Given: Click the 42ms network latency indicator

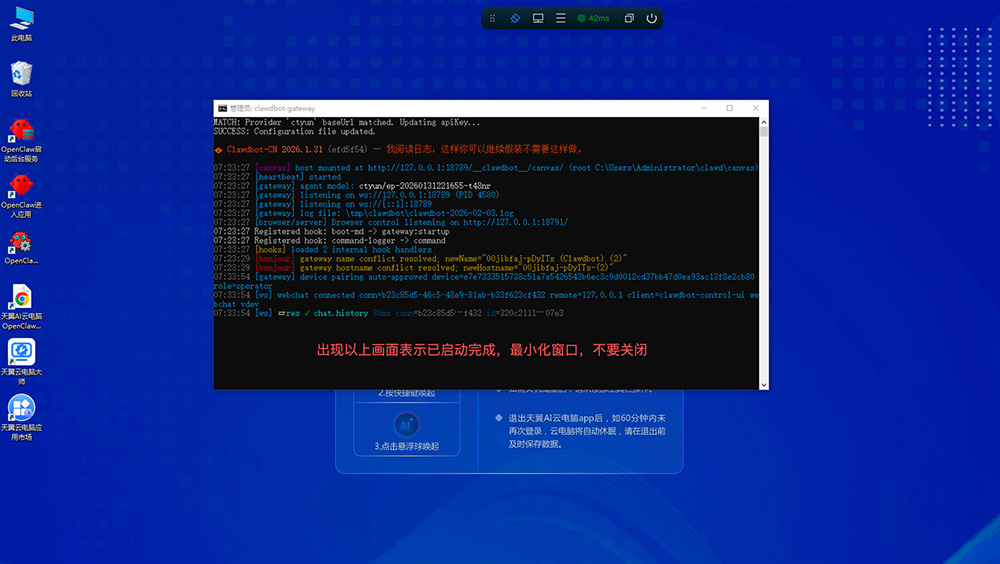Looking at the screenshot, I should point(593,18).
